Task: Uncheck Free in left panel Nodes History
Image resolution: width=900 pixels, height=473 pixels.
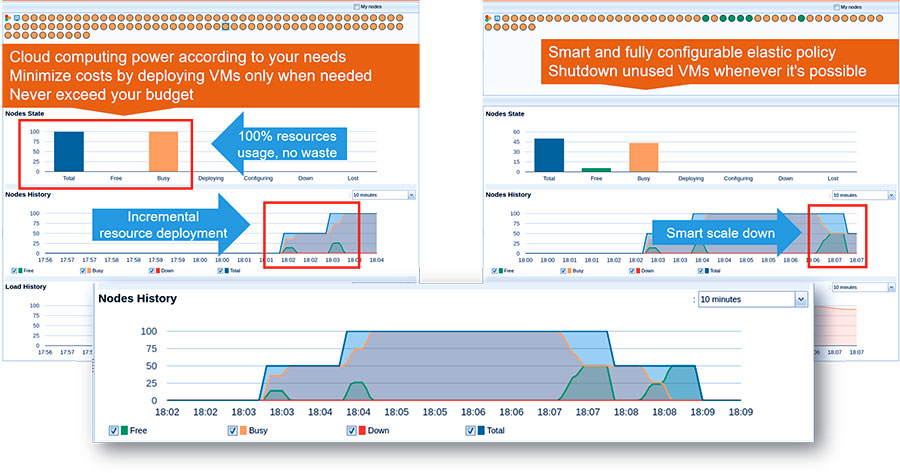Action: [x=14, y=270]
